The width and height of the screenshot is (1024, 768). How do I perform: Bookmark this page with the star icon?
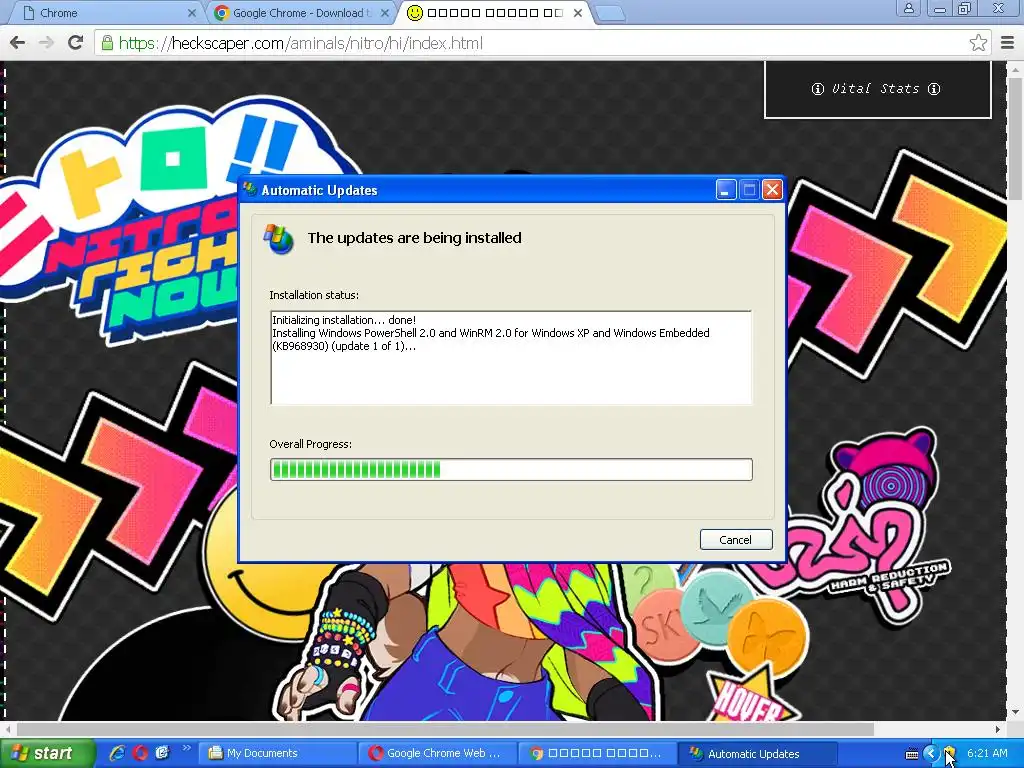[978, 43]
